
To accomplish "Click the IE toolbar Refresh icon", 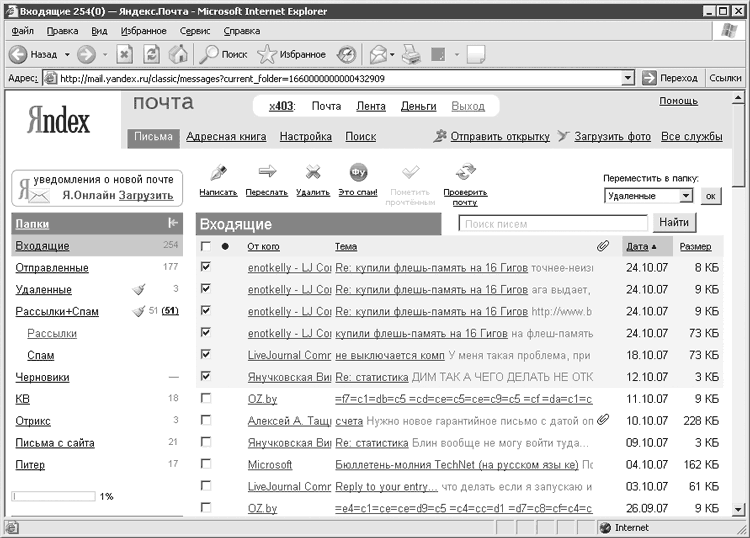I will tap(151, 54).
